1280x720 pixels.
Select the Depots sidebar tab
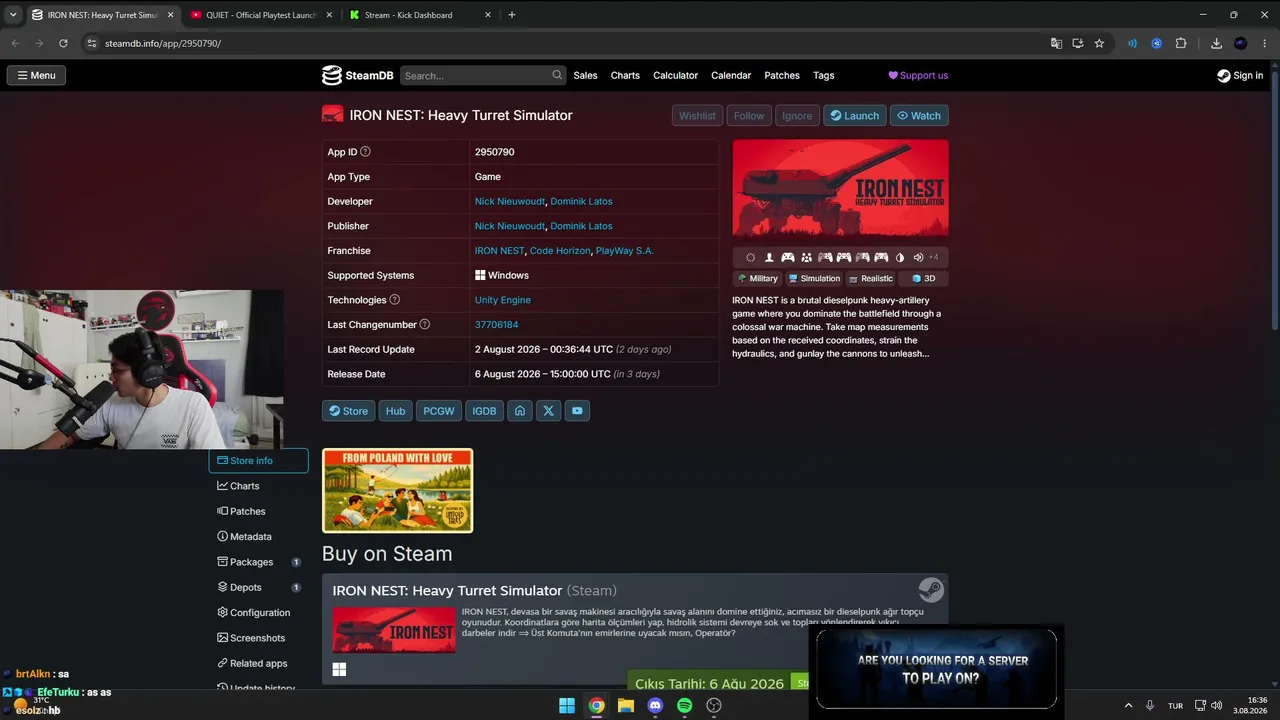(x=258, y=587)
